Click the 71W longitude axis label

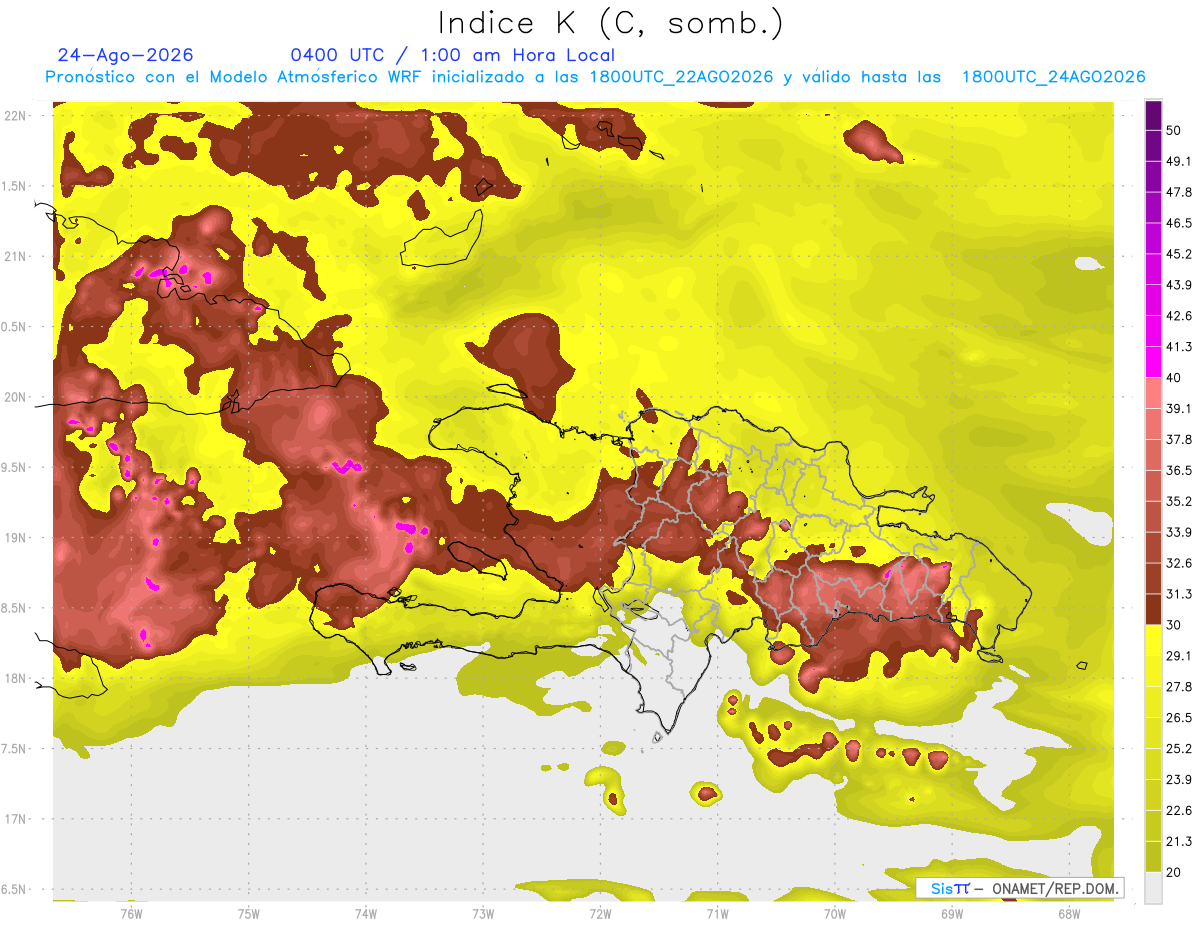pyautogui.click(x=717, y=913)
